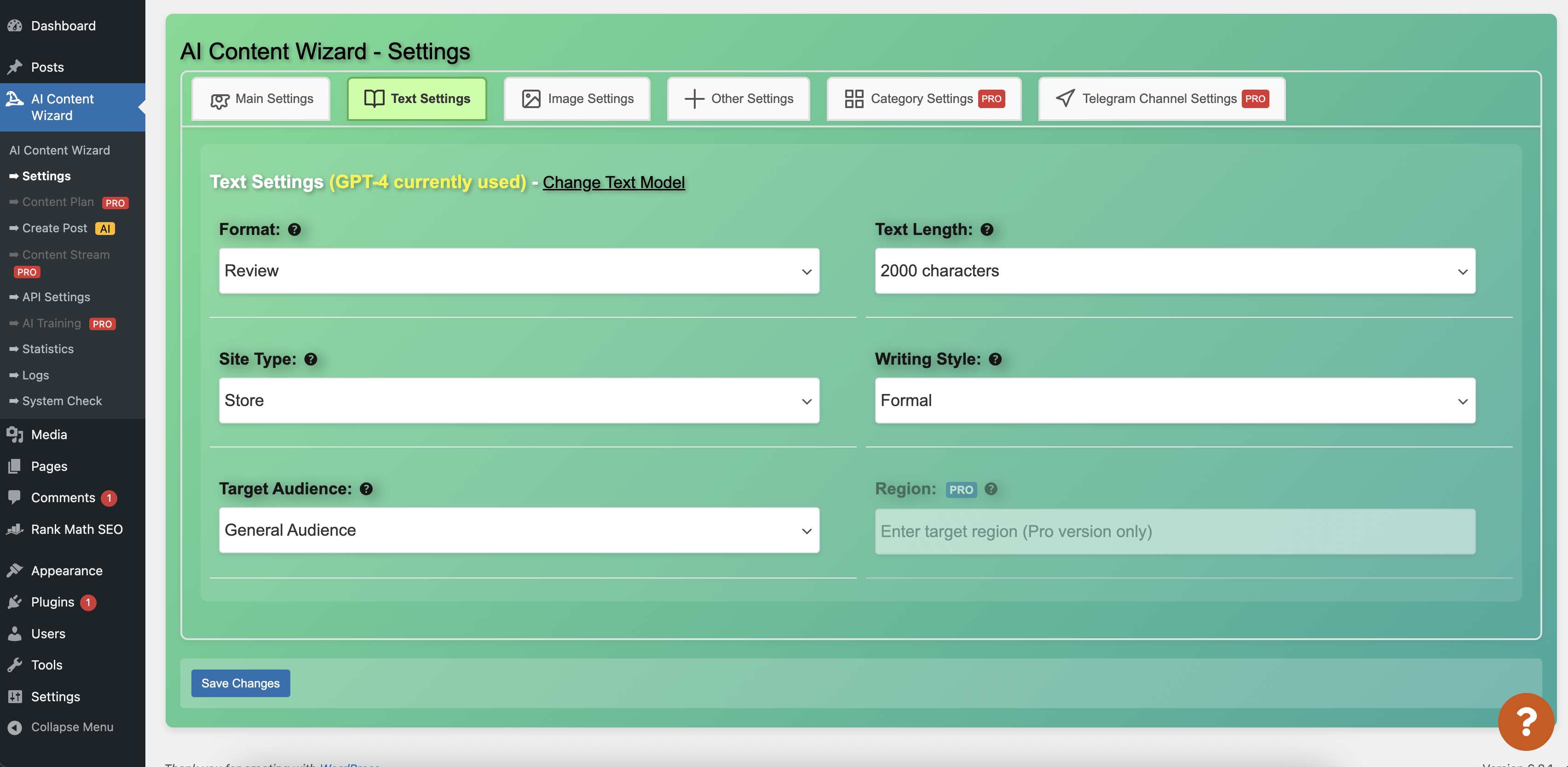Click the Pages icon in sidebar
The width and height of the screenshot is (1568, 767).
[15, 466]
